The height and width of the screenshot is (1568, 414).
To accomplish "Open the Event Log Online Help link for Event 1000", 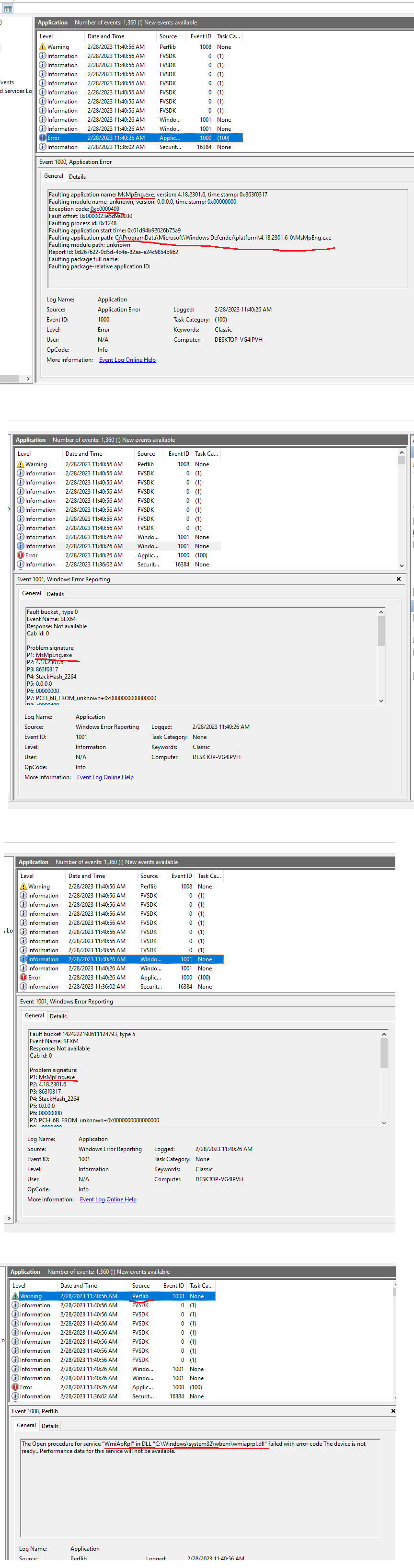I will pos(127,360).
